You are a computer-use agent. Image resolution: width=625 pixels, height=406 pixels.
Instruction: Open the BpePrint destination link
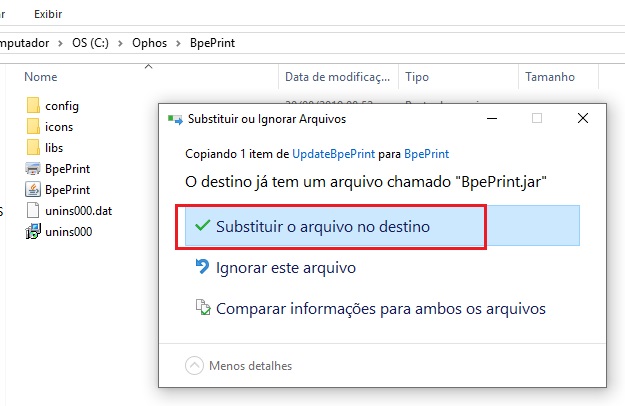click(x=426, y=154)
